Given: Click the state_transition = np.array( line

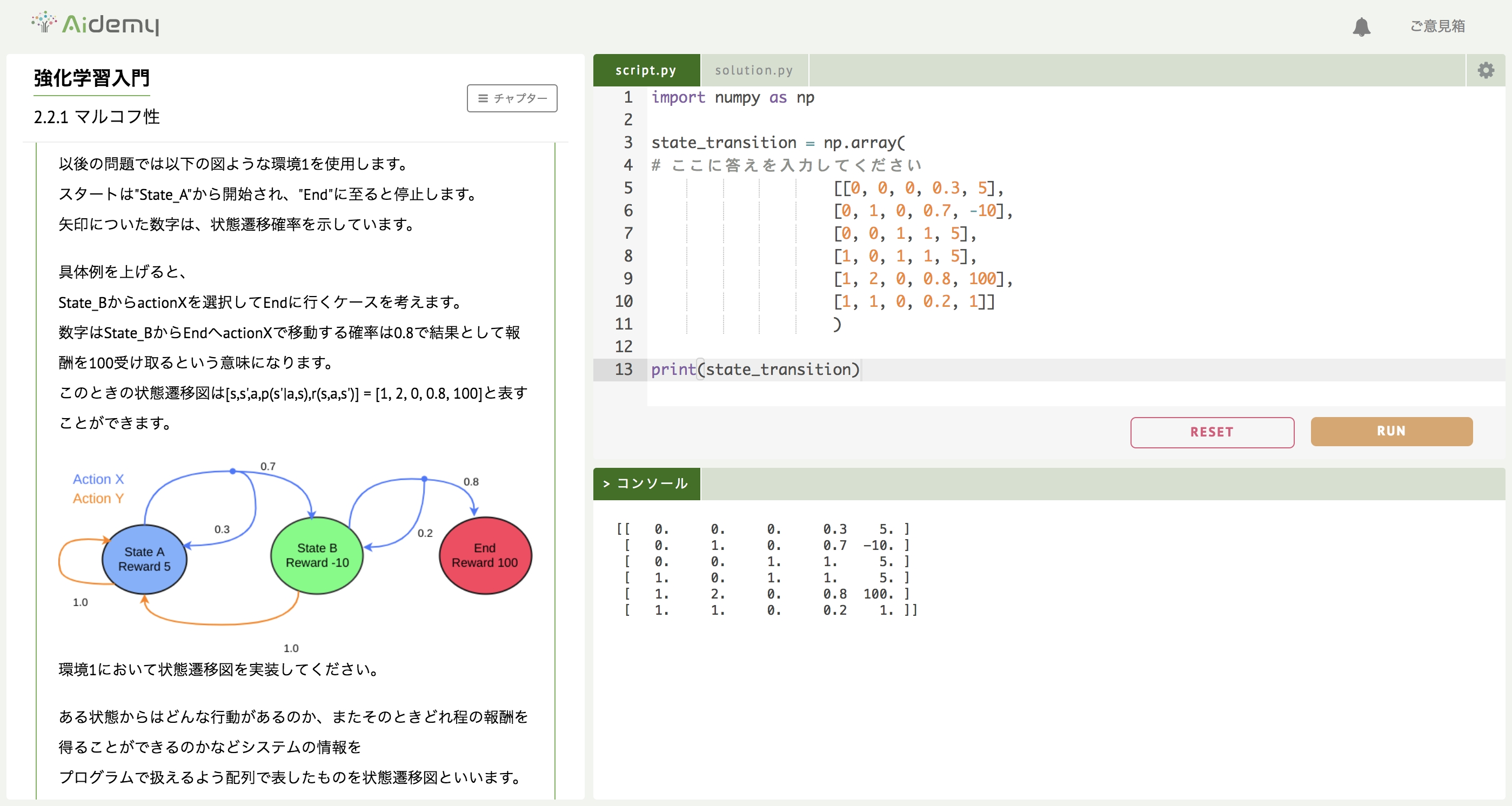Looking at the screenshot, I should click(x=778, y=143).
